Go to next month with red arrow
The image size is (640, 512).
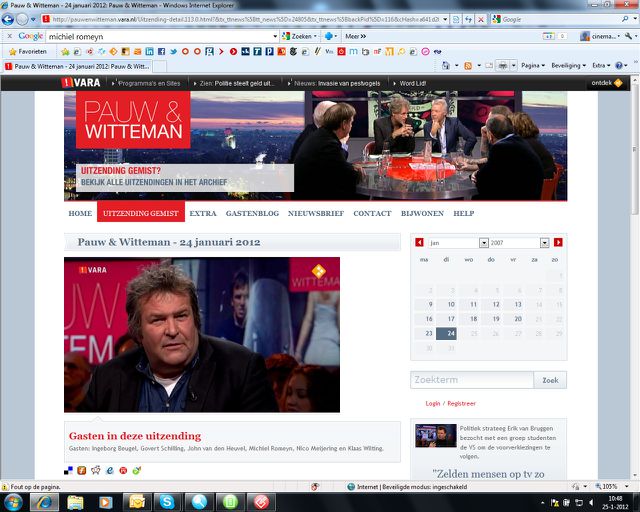click(558, 243)
